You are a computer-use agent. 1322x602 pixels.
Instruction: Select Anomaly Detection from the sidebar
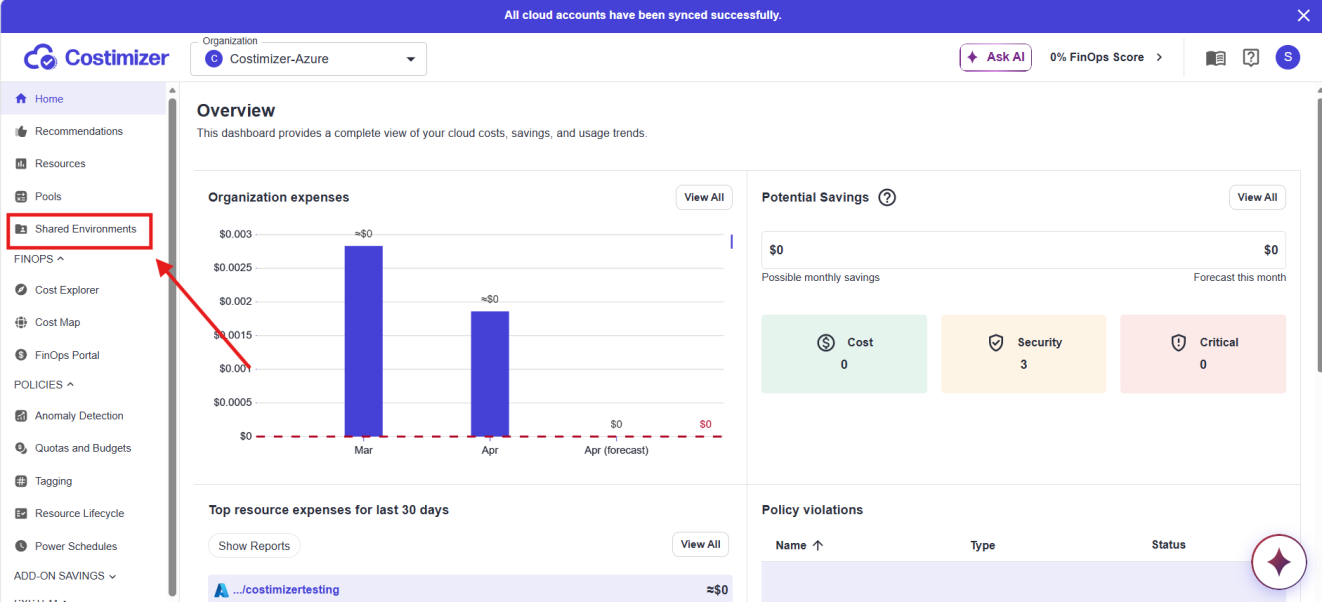click(x=79, y=416)
